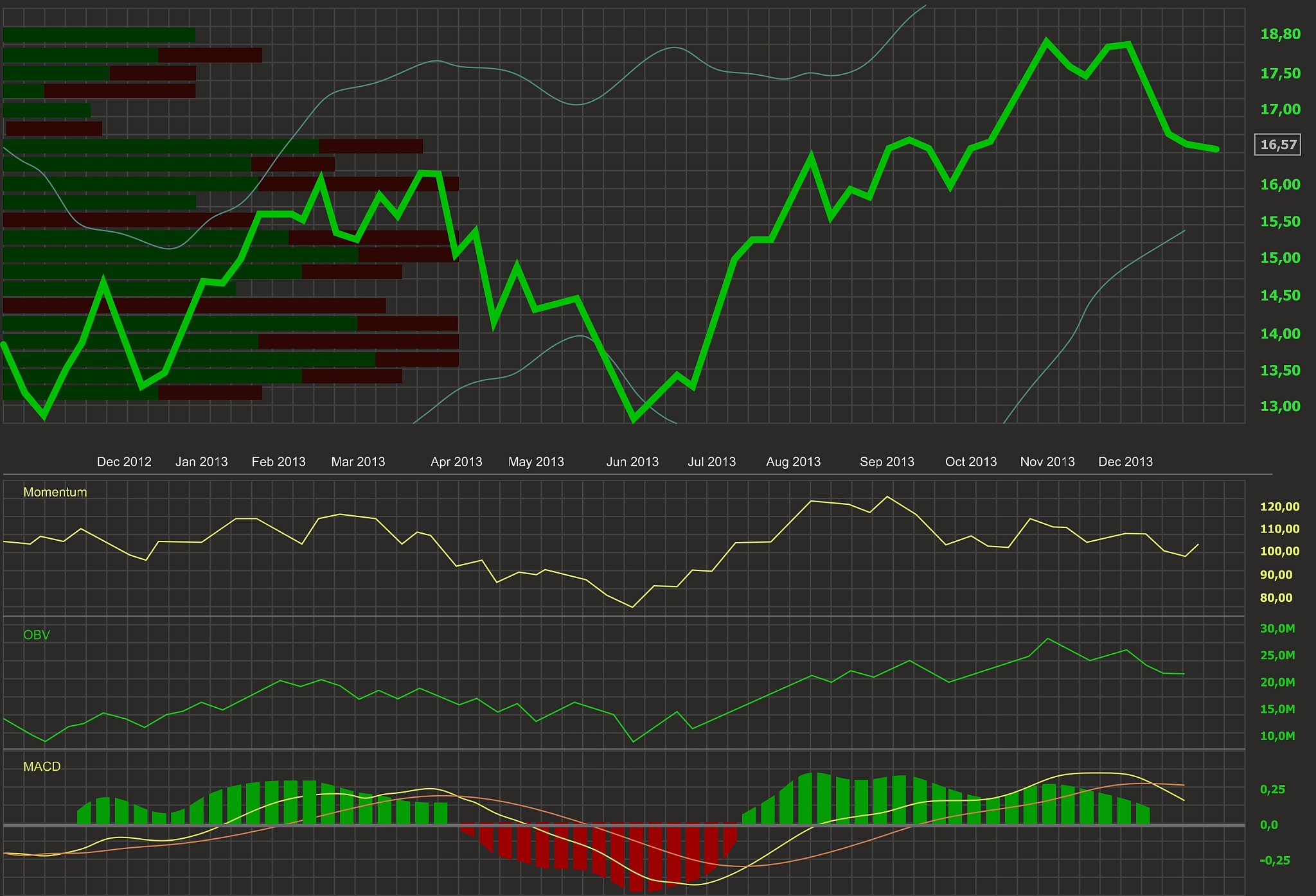This screenshot has width=1316, height=896.
Task: Click the OBV indicator label
Action: [x=36, y=635]
